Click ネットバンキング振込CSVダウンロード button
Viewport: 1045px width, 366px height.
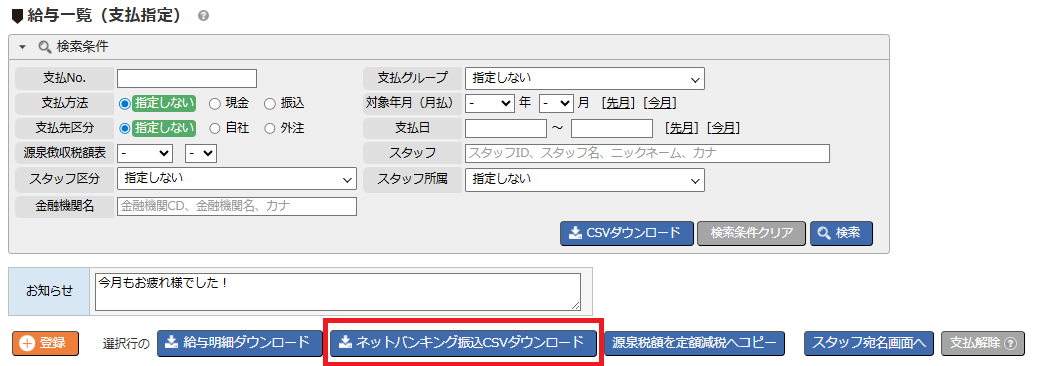tap(463, 343)
